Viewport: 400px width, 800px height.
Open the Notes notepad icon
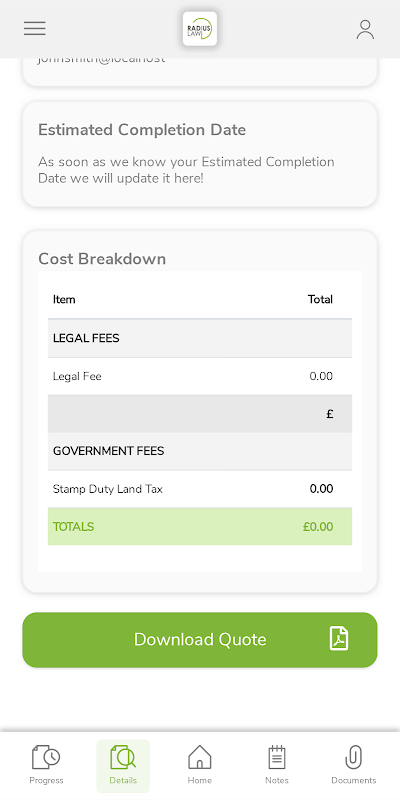pos(277,757)
